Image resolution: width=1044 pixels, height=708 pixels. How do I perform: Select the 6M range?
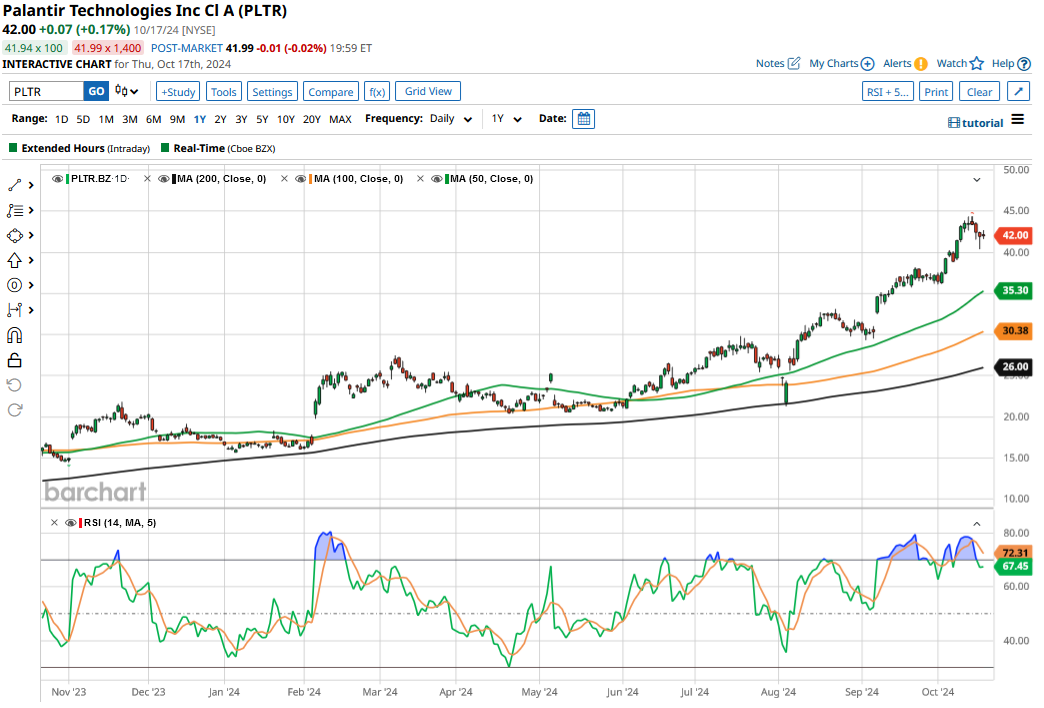153,119
